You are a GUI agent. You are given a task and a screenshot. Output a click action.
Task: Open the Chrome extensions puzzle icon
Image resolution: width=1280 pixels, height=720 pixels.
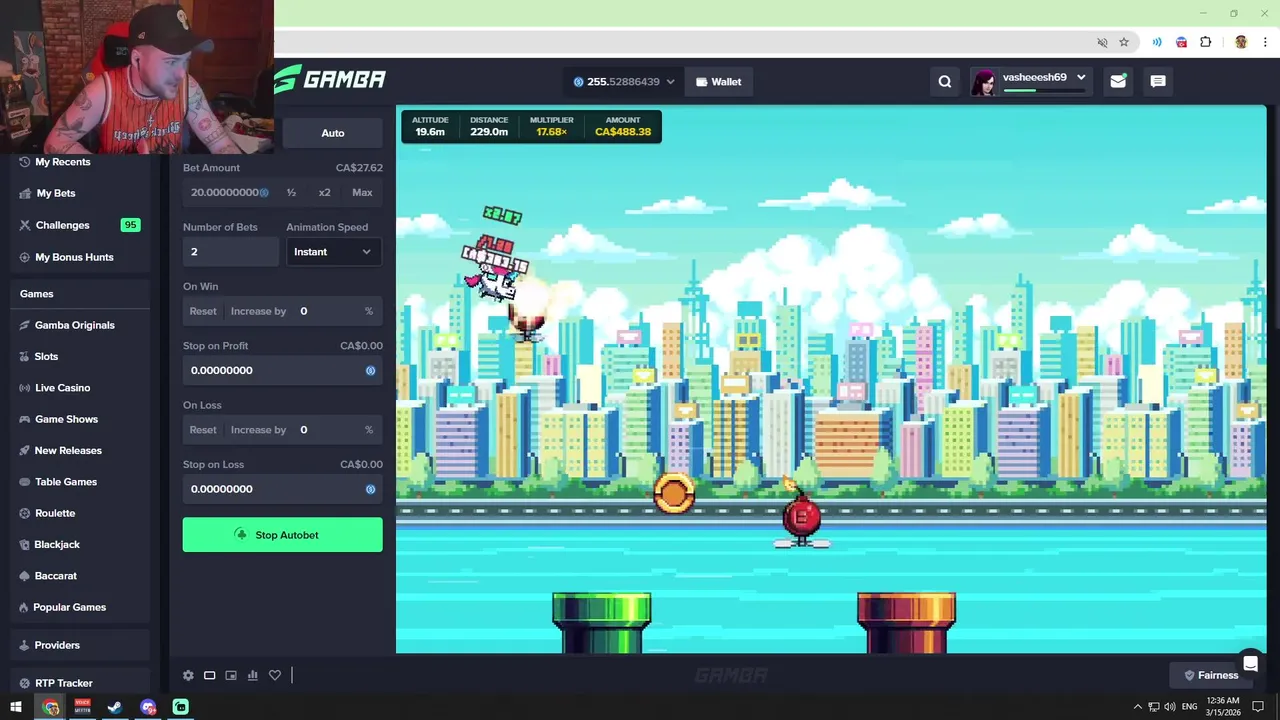(1206, 42)
